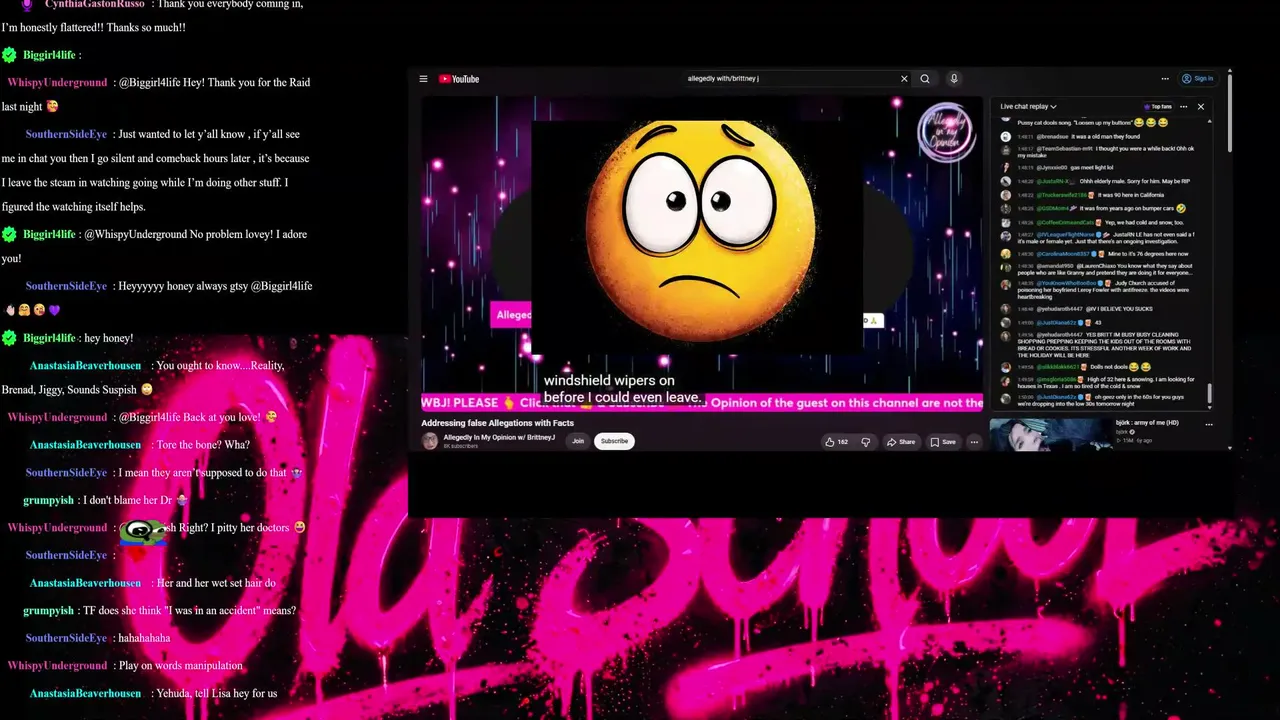The width and height of the screenshot is (1280, 720).
Task: Play the 'björk : army of me' recommended thumbnail
Action: point(1050,434)
